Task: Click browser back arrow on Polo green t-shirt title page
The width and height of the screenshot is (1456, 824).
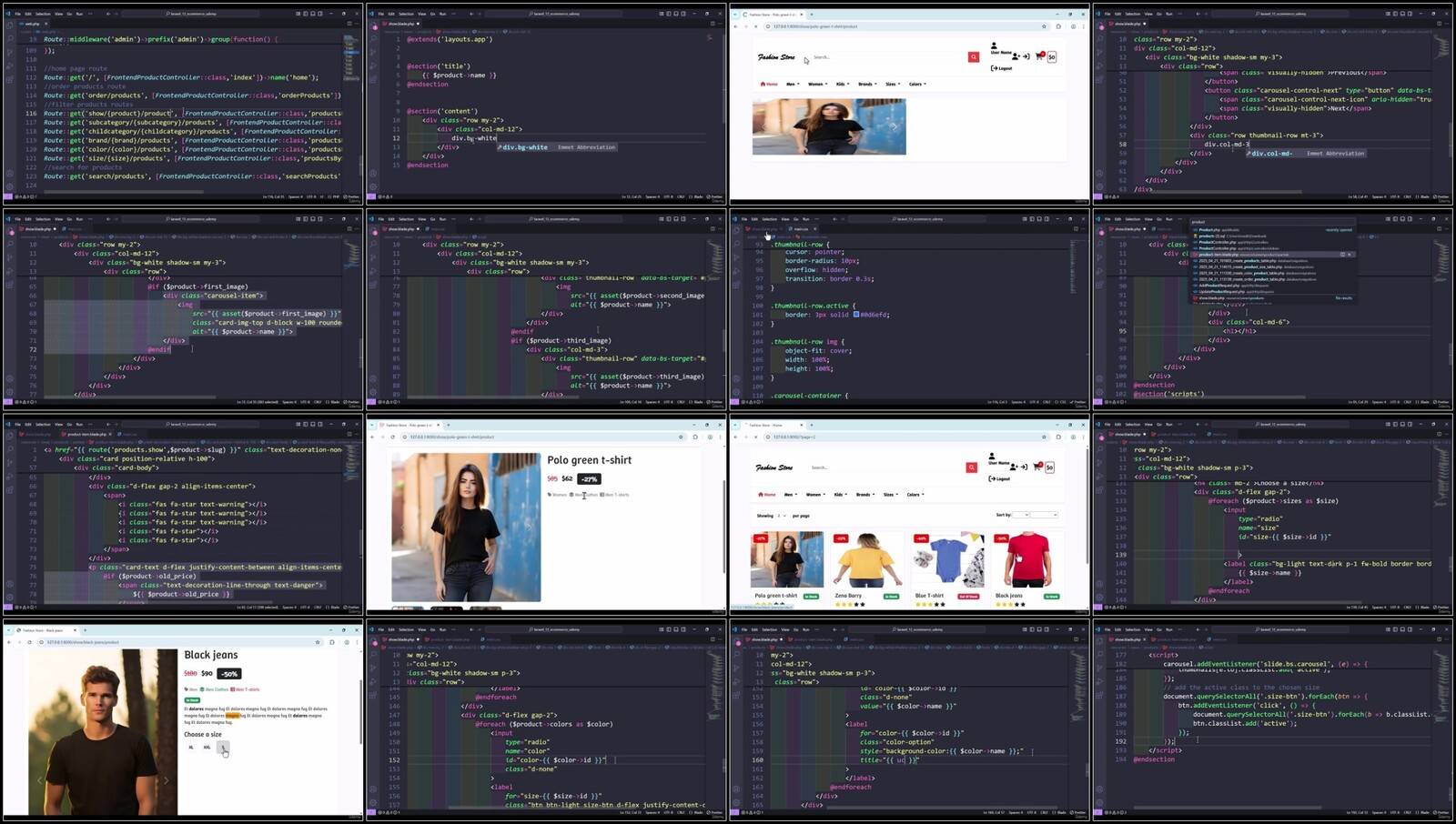Action: (x=372, y=437)
